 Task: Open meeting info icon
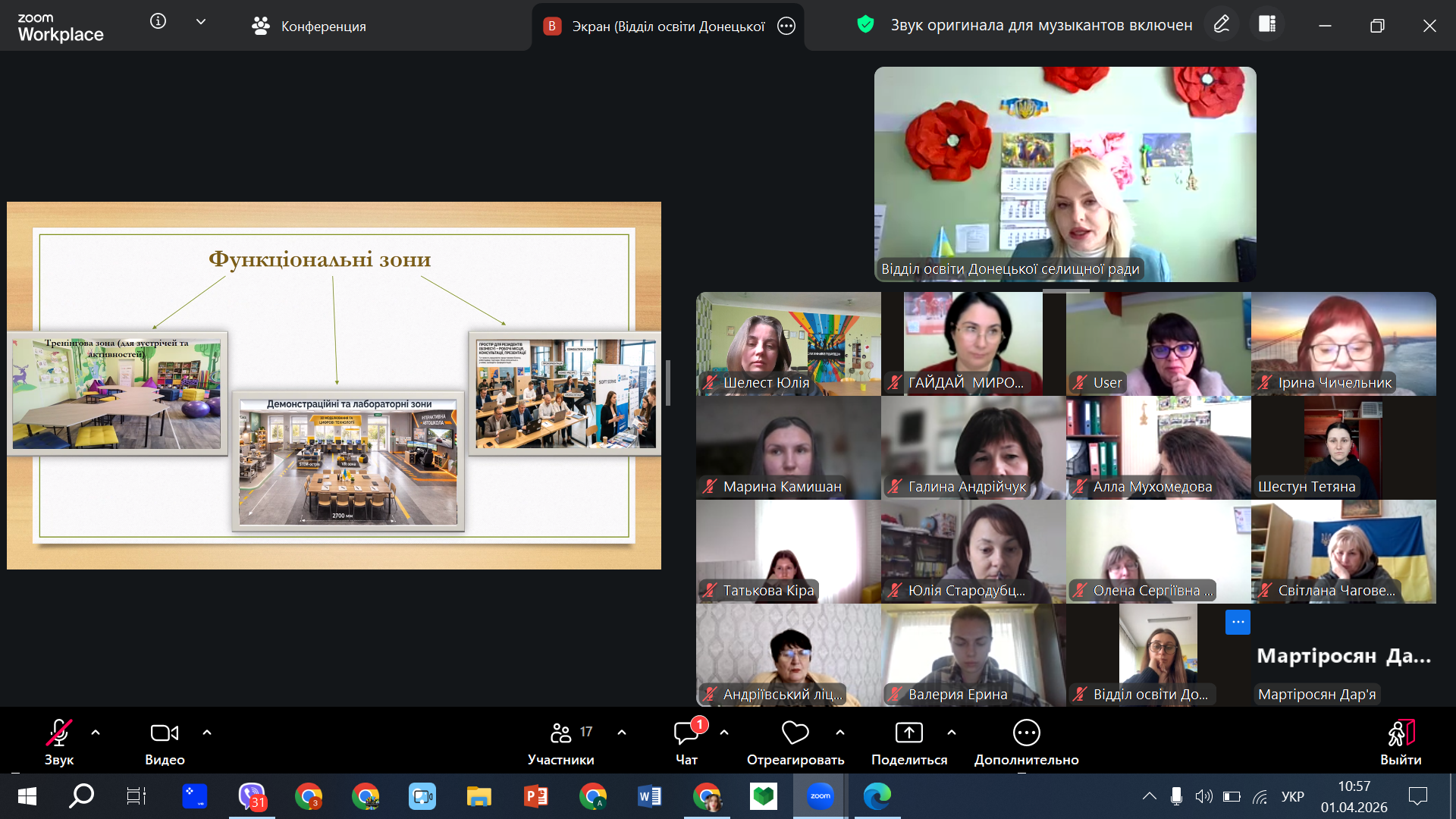158,22
